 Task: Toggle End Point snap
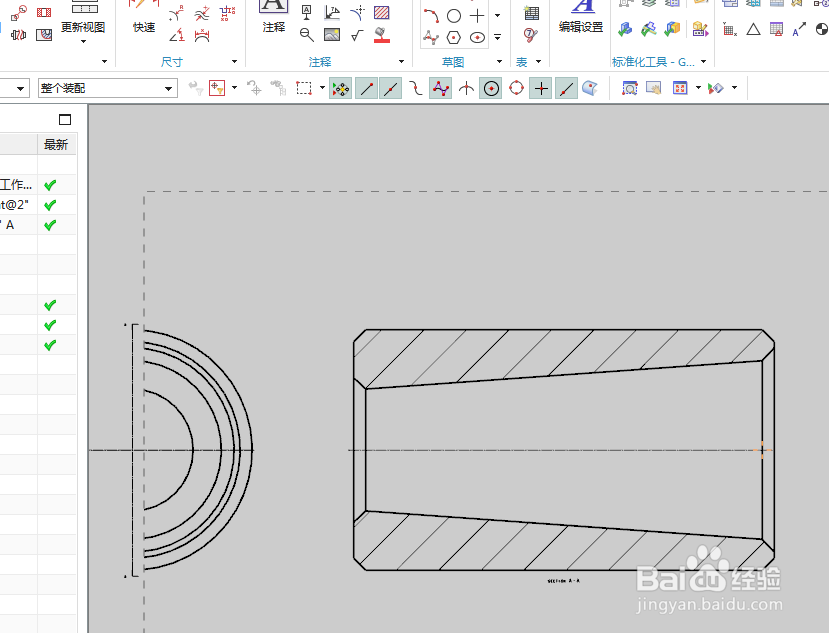[x=366, y=88]
